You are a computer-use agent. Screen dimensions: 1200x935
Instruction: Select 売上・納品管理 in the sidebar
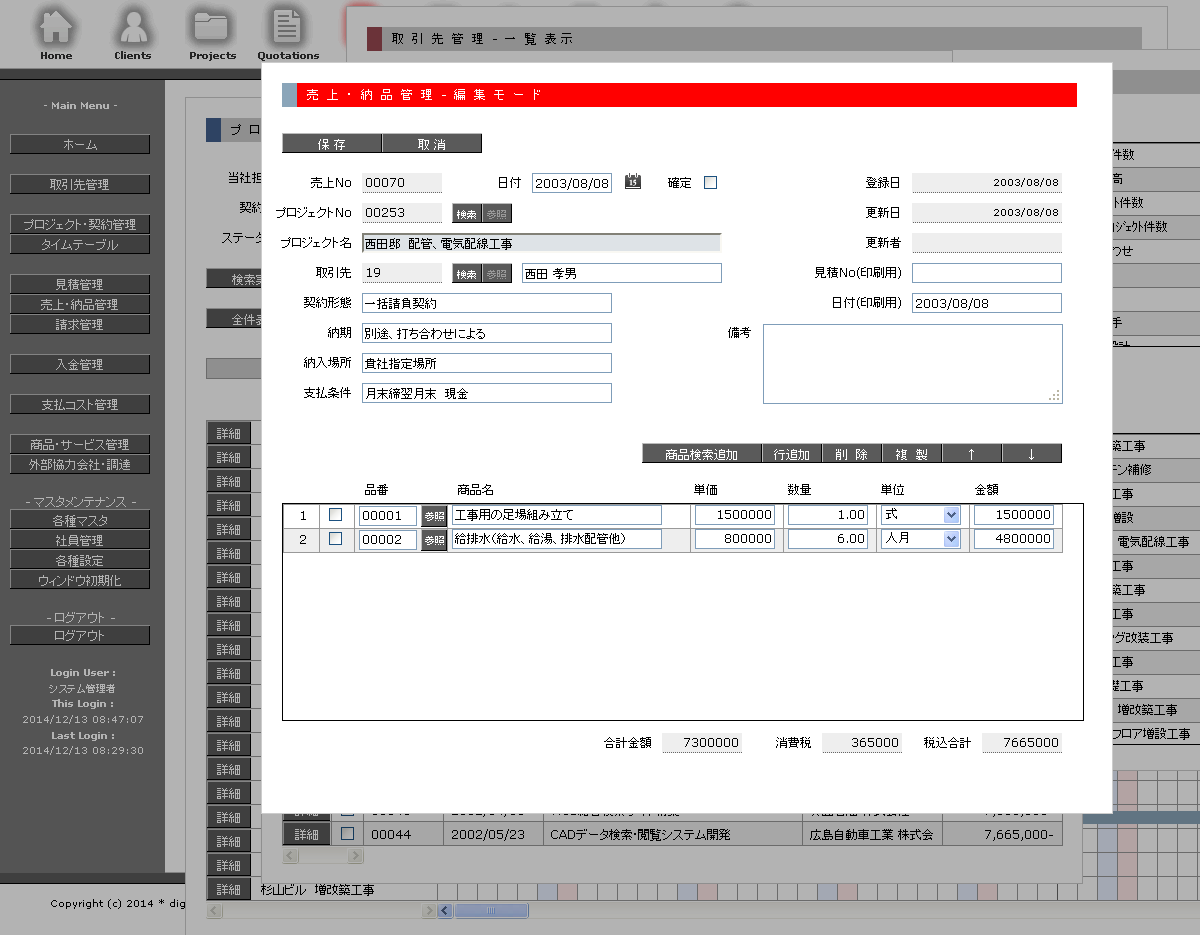click(x=80, y=305)
